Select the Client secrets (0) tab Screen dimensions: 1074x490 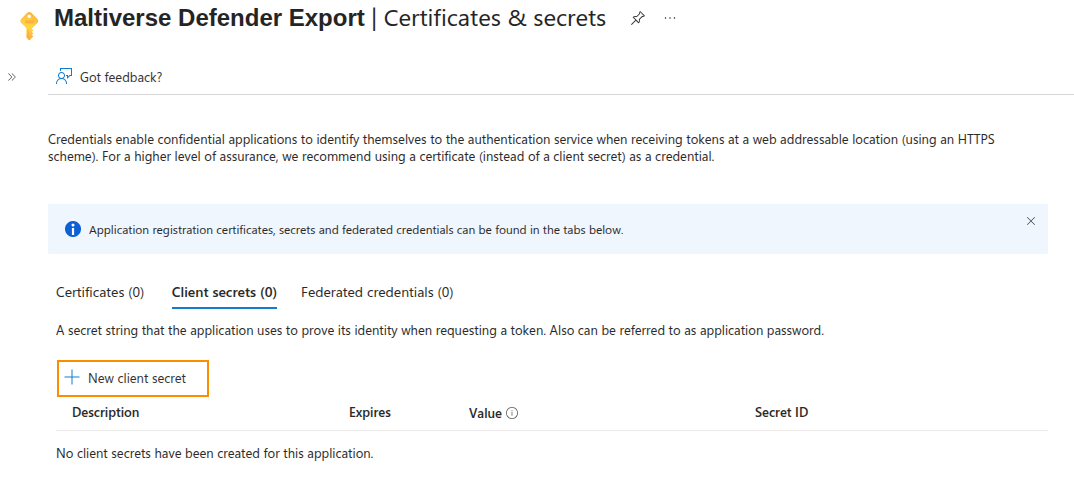(224, 293)
